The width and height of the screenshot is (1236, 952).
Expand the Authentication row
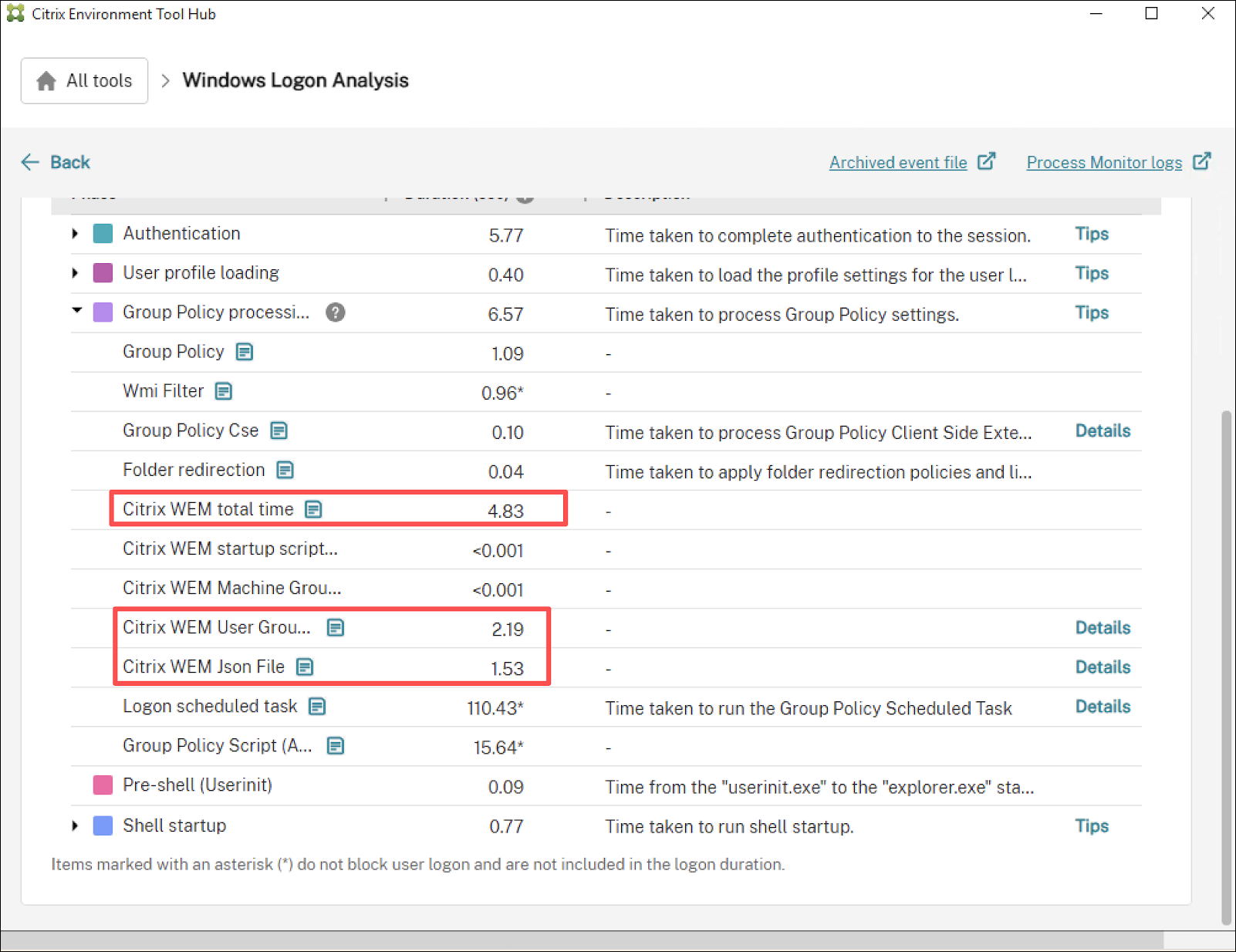point(75,234)
